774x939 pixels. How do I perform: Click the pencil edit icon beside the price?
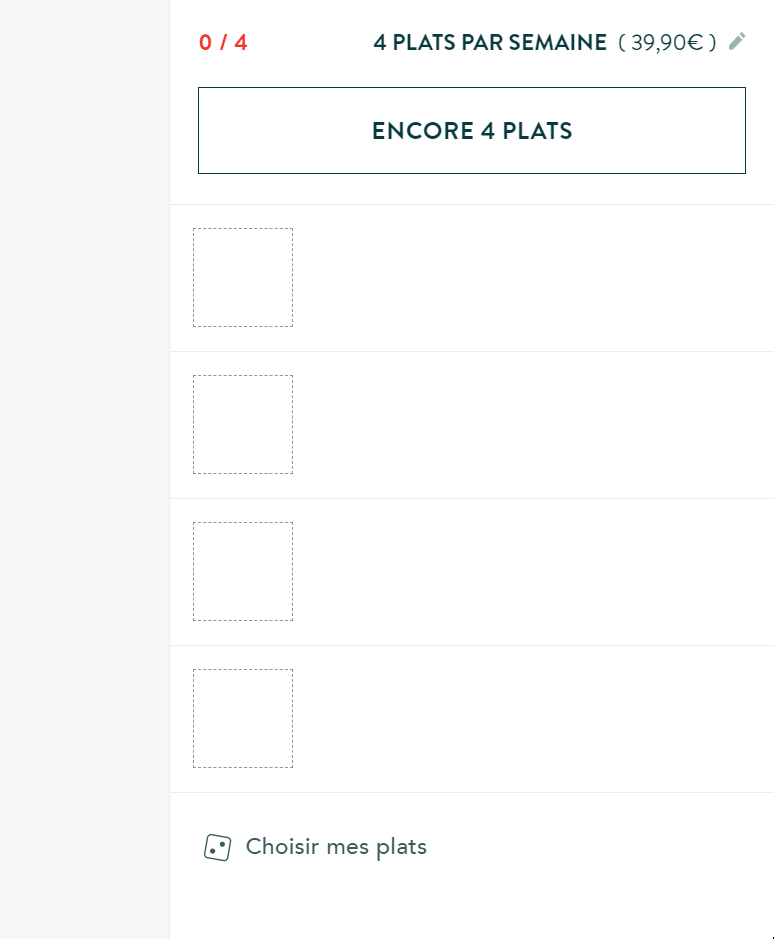(737, 41)
